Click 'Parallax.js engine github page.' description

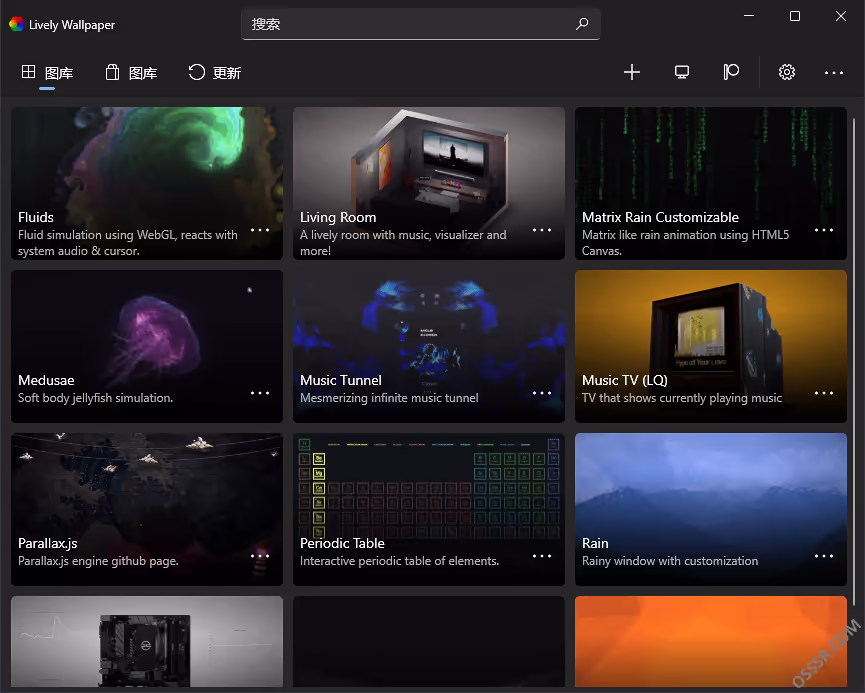pos(98,561)
